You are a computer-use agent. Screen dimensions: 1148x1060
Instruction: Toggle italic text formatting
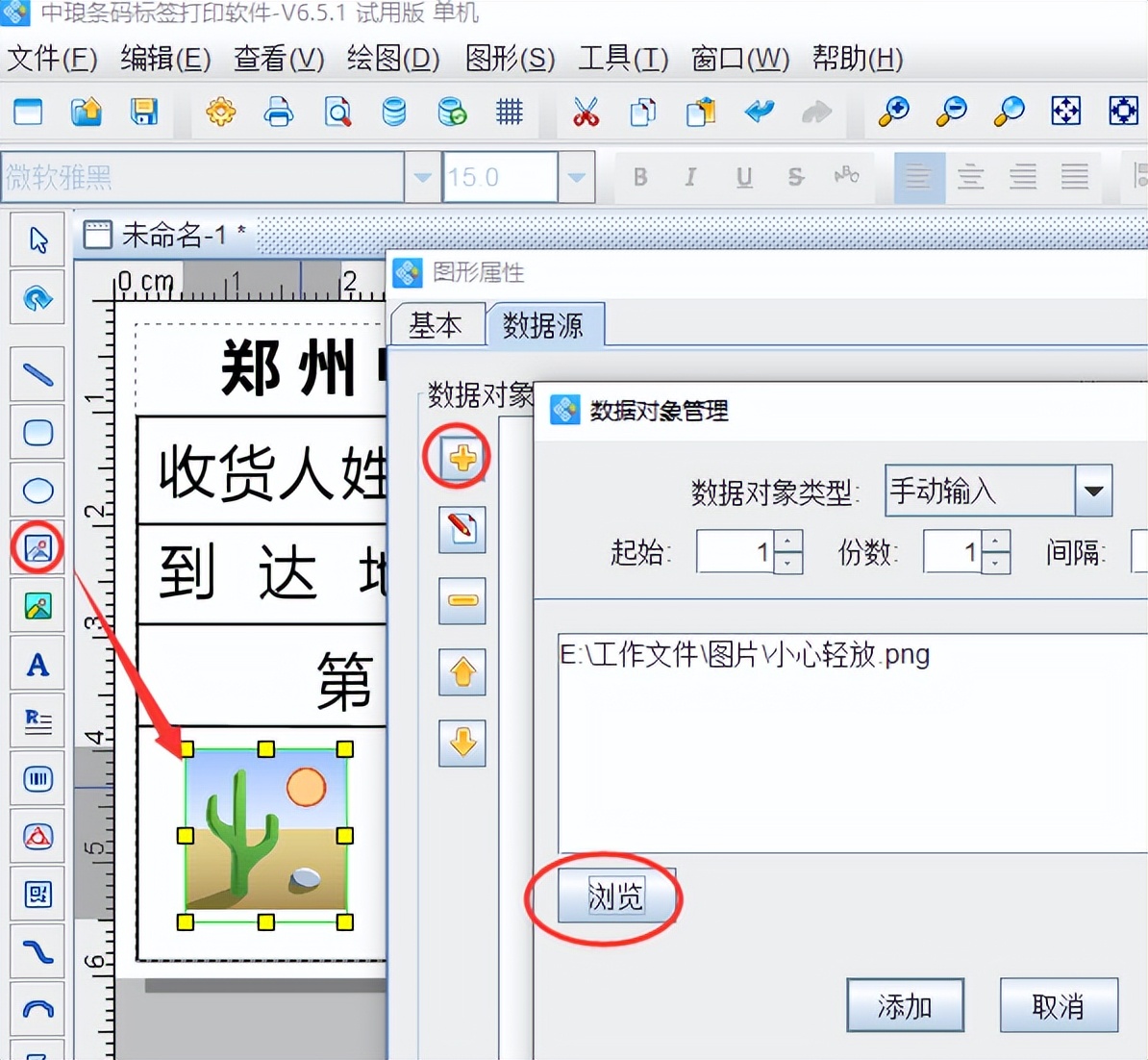coord(690,177)
